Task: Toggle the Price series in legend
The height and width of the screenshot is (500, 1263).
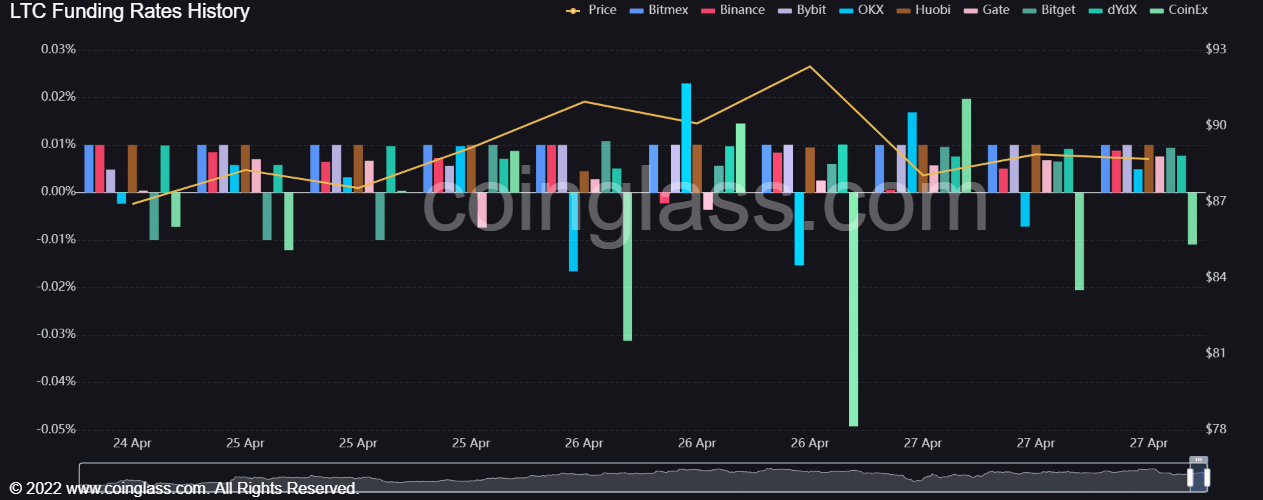Action: pos(590,10)
